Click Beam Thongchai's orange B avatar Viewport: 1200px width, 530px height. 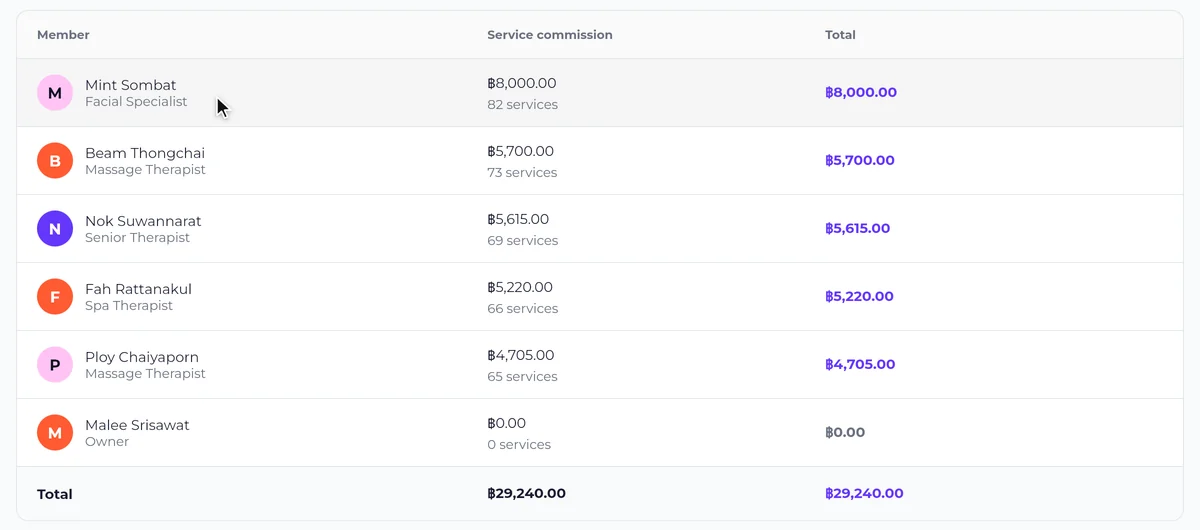tap(55, 161)
